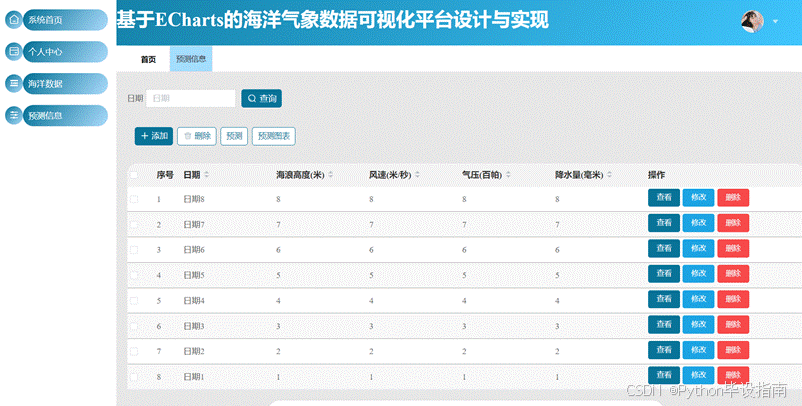Click red 删除 for row 日期1
Viewport: 802px width, 406px height.
click(x=733, y=375)
